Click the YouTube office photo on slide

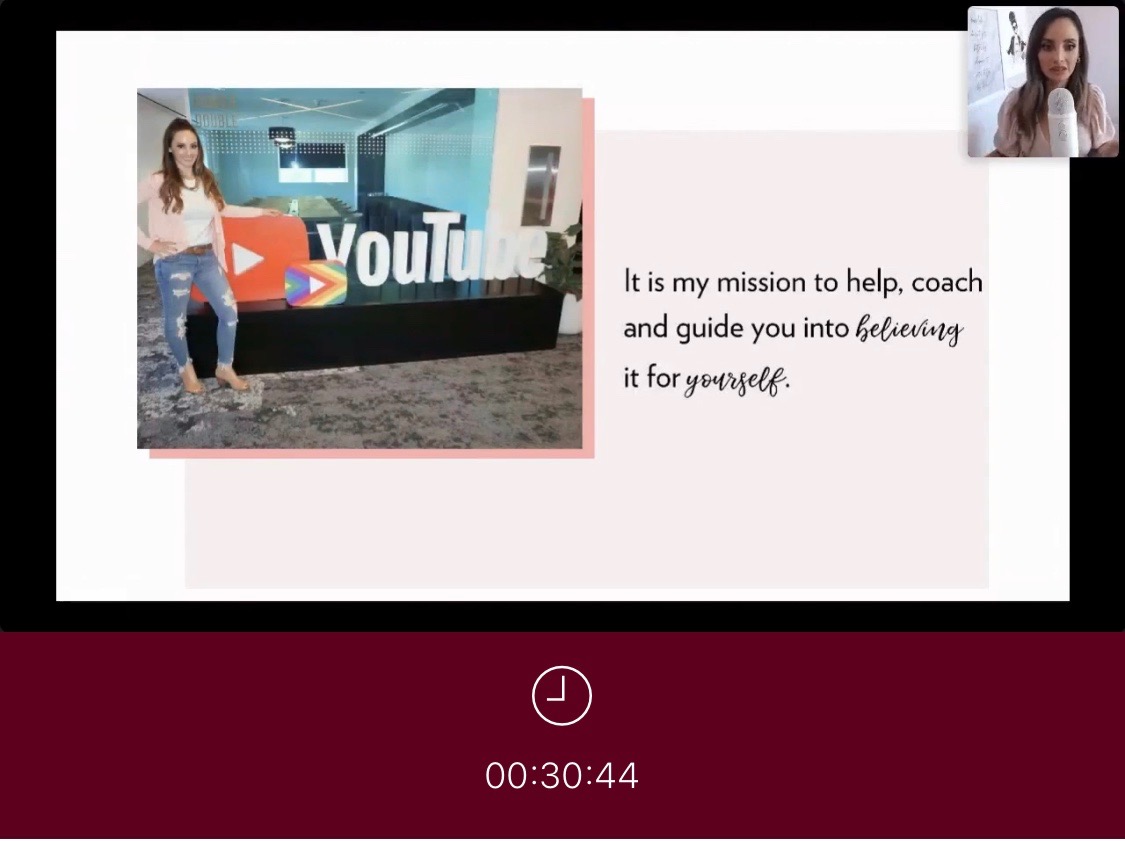click(x=359, y=268)
